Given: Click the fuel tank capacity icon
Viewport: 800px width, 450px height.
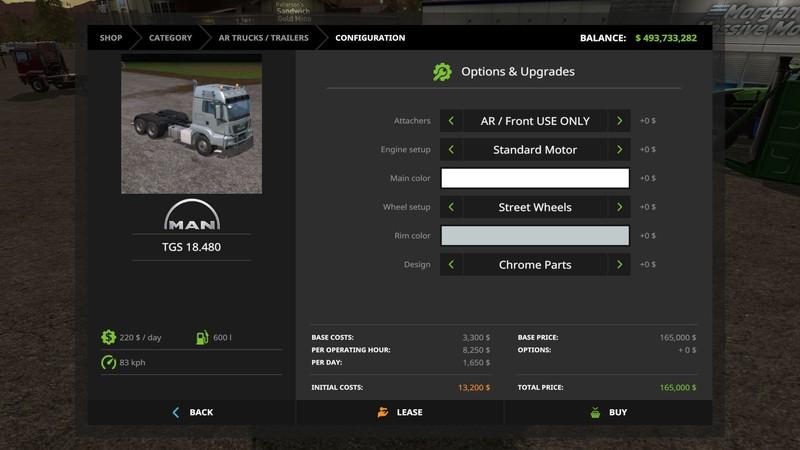Looking at the screenshot, I should (203, 338).
